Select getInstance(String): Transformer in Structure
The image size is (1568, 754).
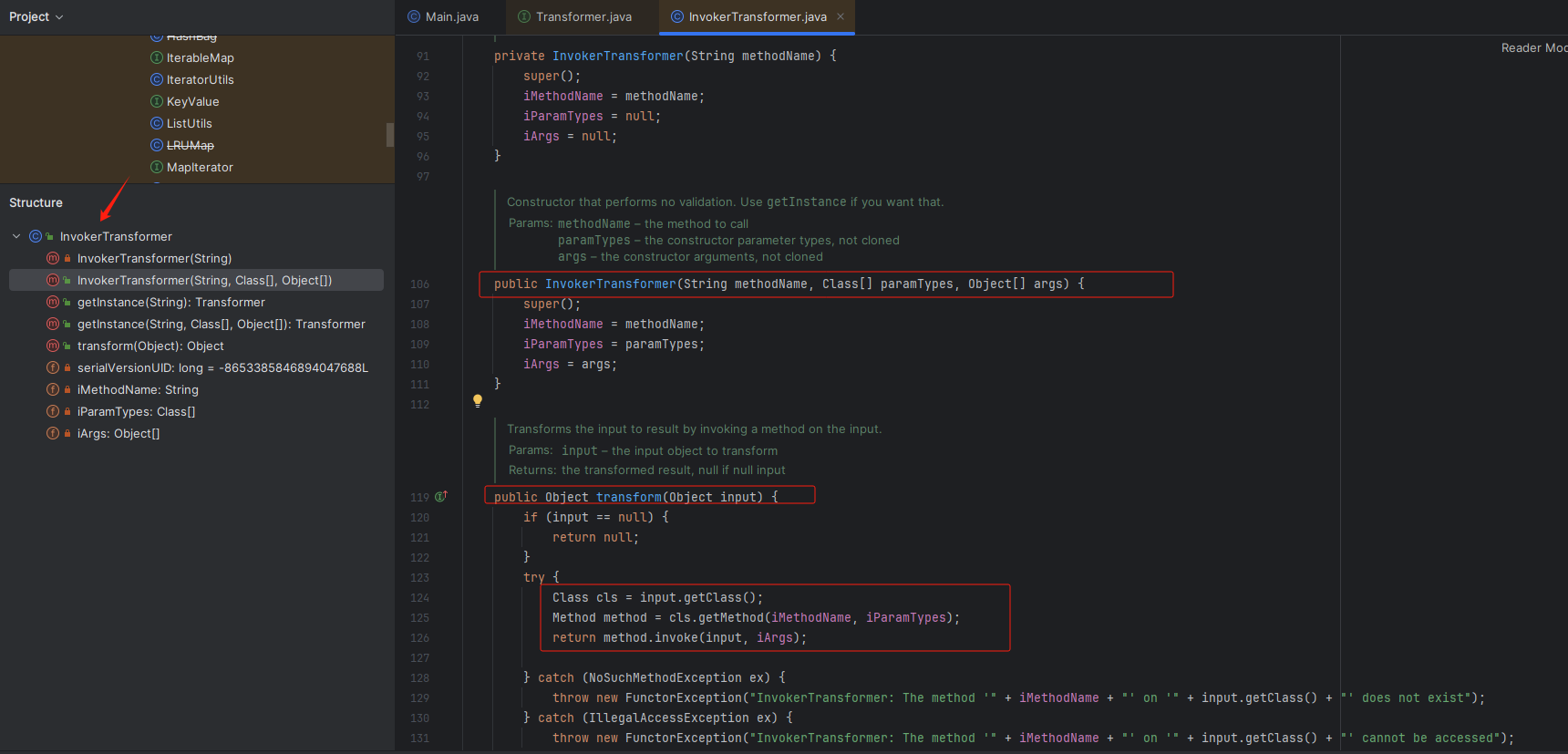click(171, 302)
